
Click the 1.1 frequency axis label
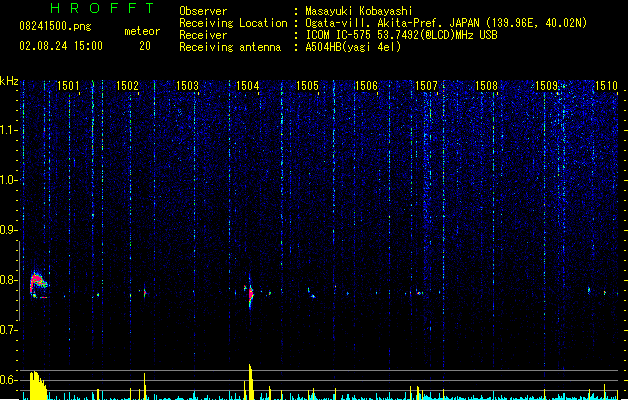pyautogui.click(x=8, y=130)
